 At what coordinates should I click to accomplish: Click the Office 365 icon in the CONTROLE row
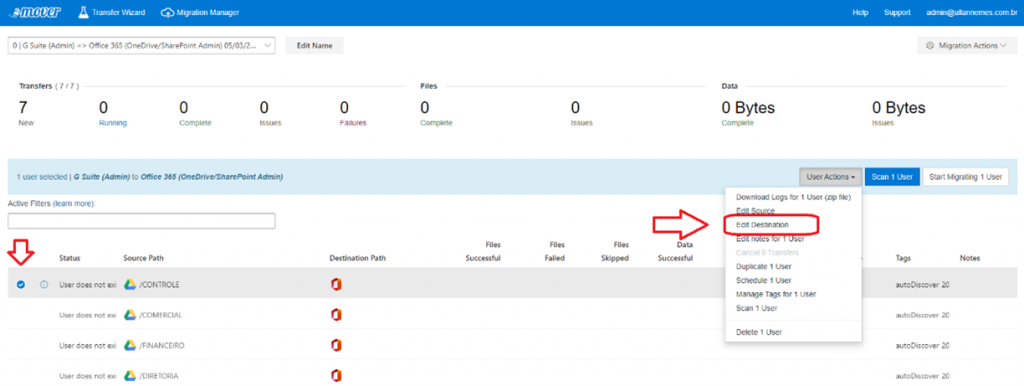click(336, 284)
